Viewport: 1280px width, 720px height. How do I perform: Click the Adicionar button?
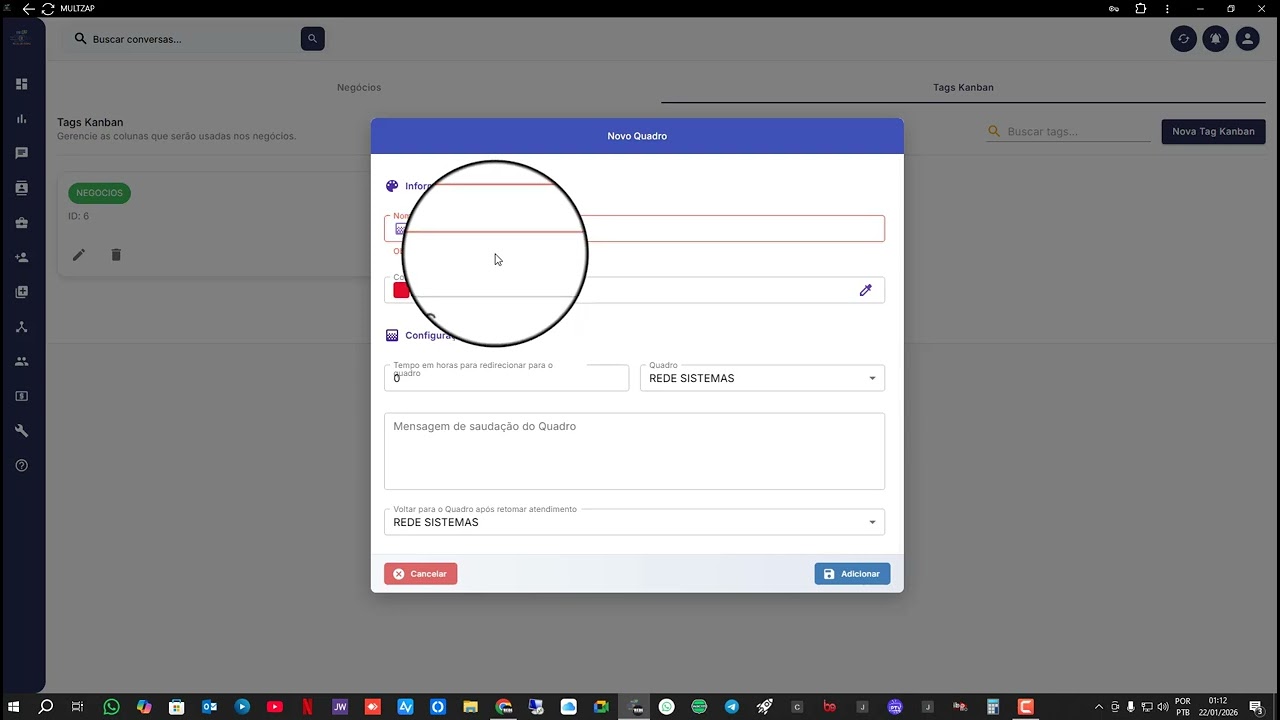[852, 574]
